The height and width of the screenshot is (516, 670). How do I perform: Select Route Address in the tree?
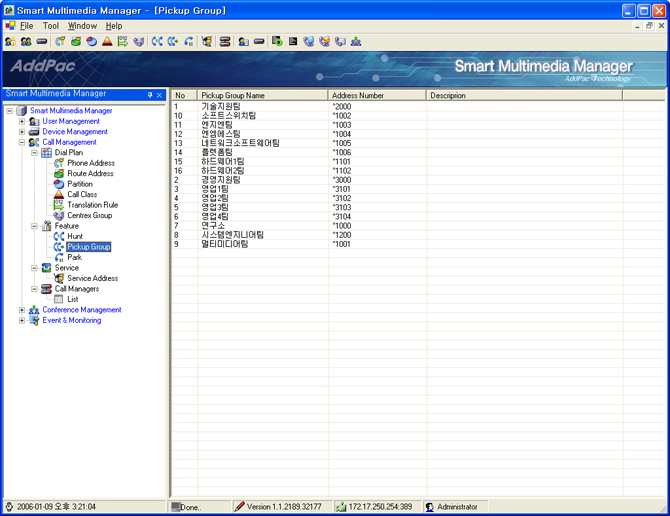click(x=90, y=174)
